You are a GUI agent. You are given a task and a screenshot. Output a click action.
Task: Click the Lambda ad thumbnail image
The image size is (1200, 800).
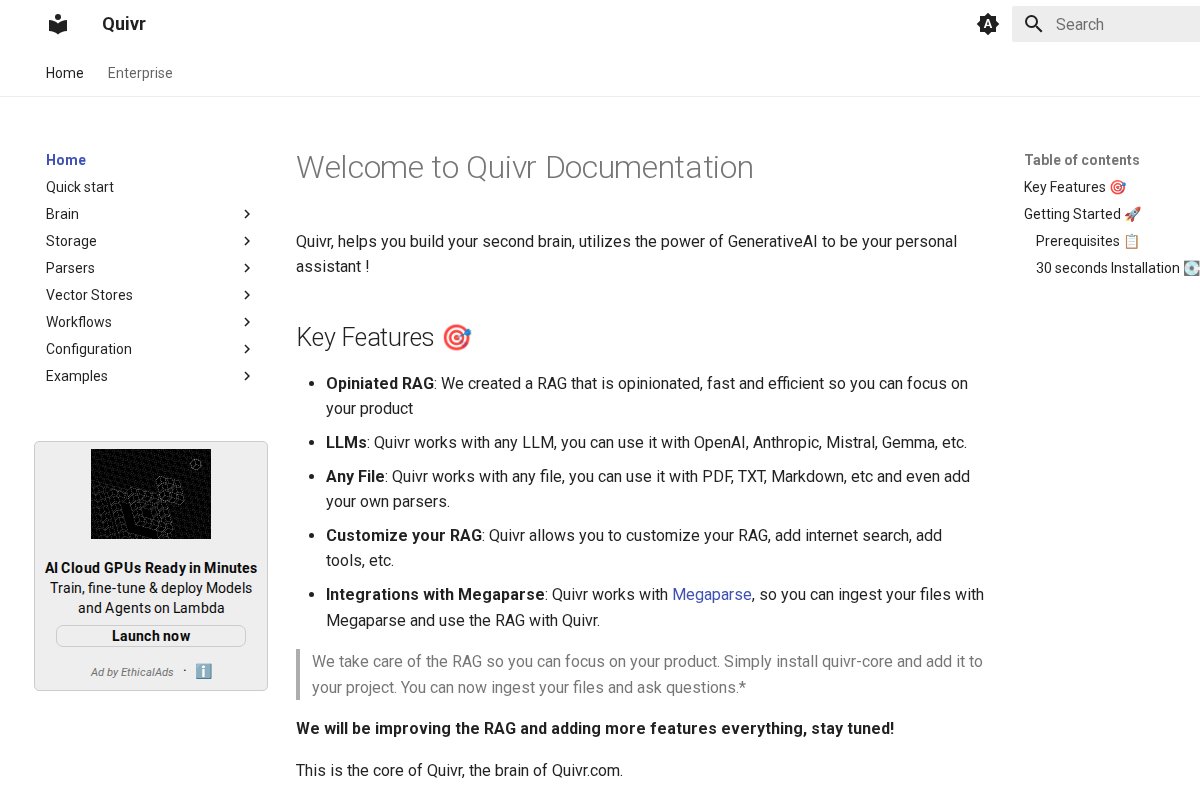point(151,494)
